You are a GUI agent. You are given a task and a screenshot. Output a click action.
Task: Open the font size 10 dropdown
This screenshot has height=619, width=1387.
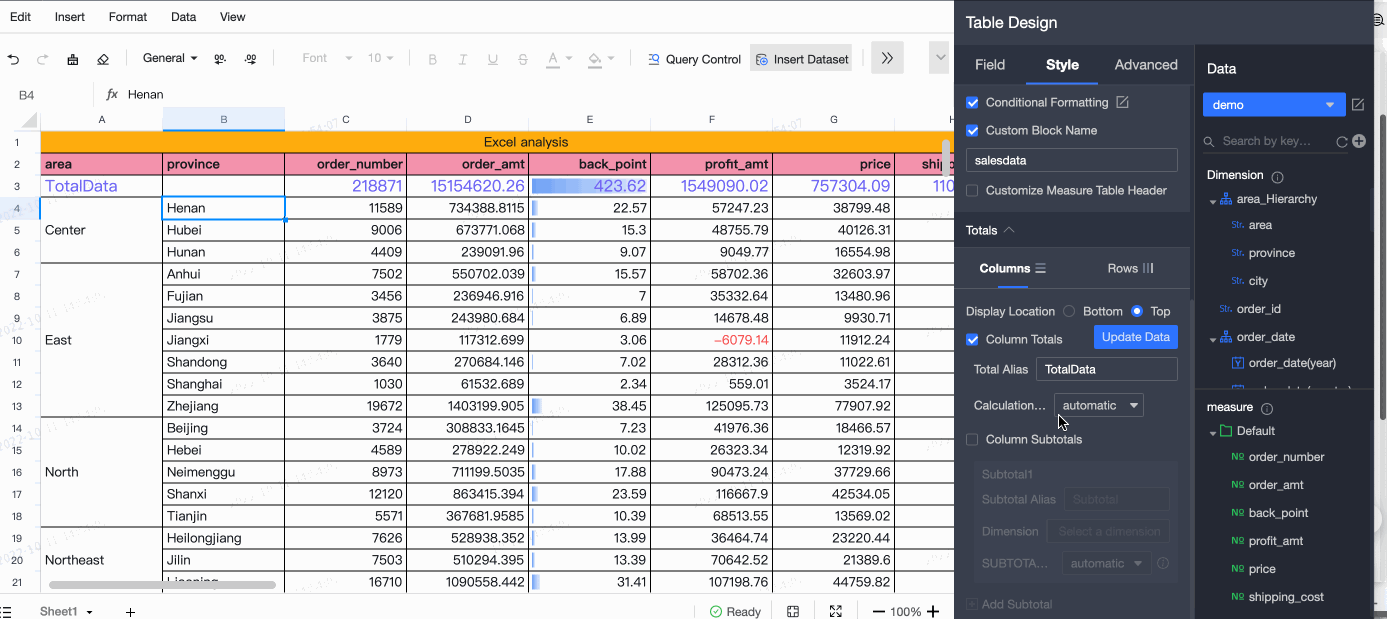coord(381,58)
